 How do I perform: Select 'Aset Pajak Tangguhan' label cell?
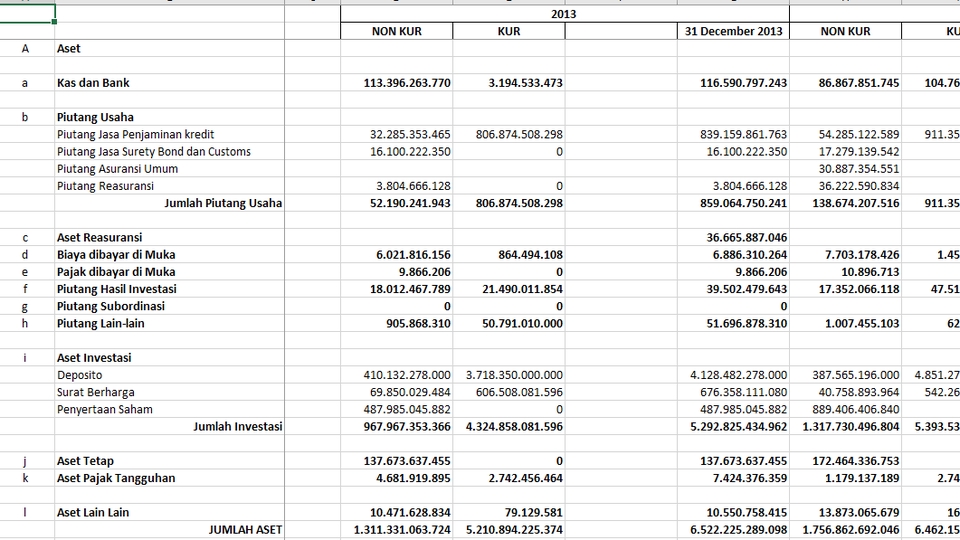tap(170, 477)
